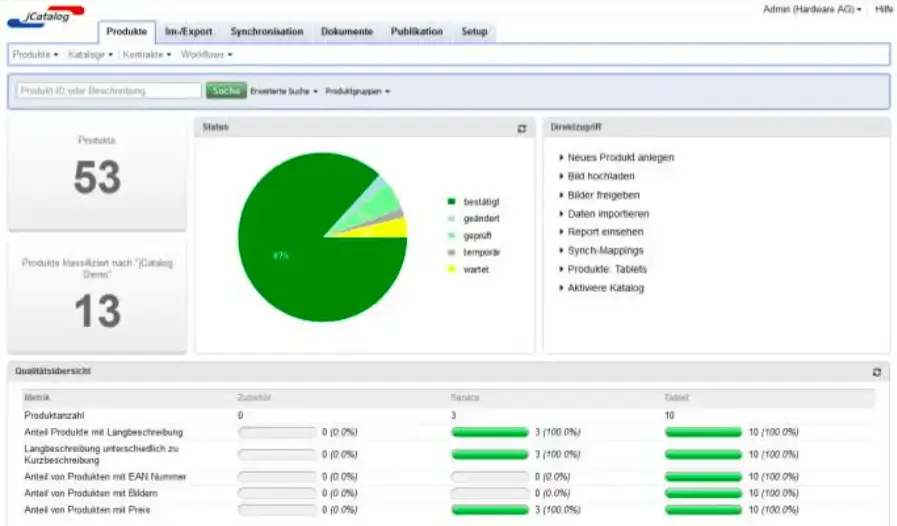
Task: Click Tablet progress bar in EAN Nummer row
Action: coord(703,476)
